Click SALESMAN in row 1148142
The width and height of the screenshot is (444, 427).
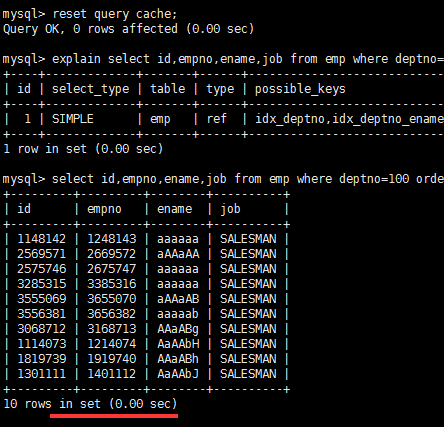tap(248, 239)
